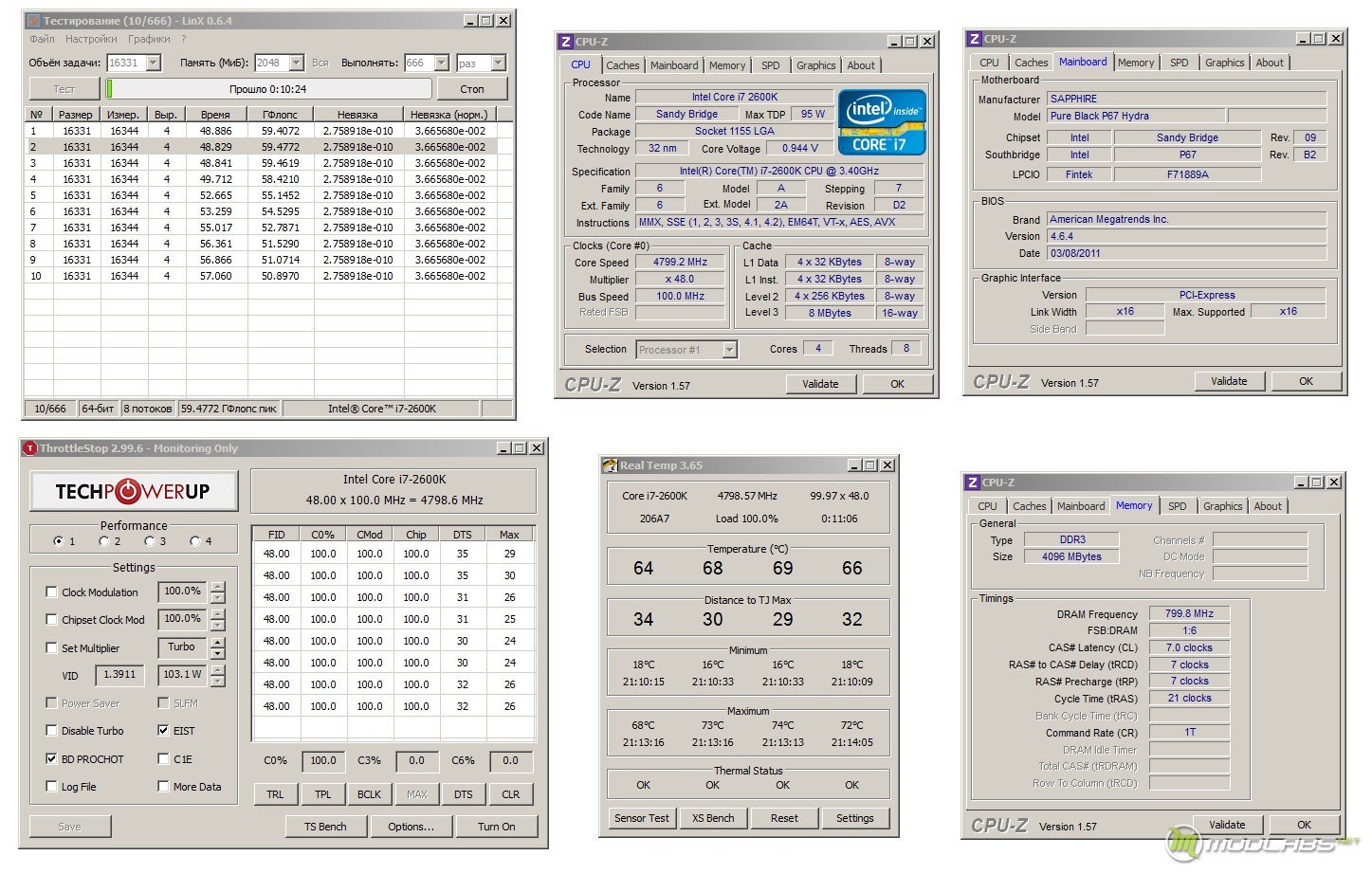Screen dimensions: 1372x874
Task: Click the 103.1 W power stepper arrows
Action: click(218, 676)
